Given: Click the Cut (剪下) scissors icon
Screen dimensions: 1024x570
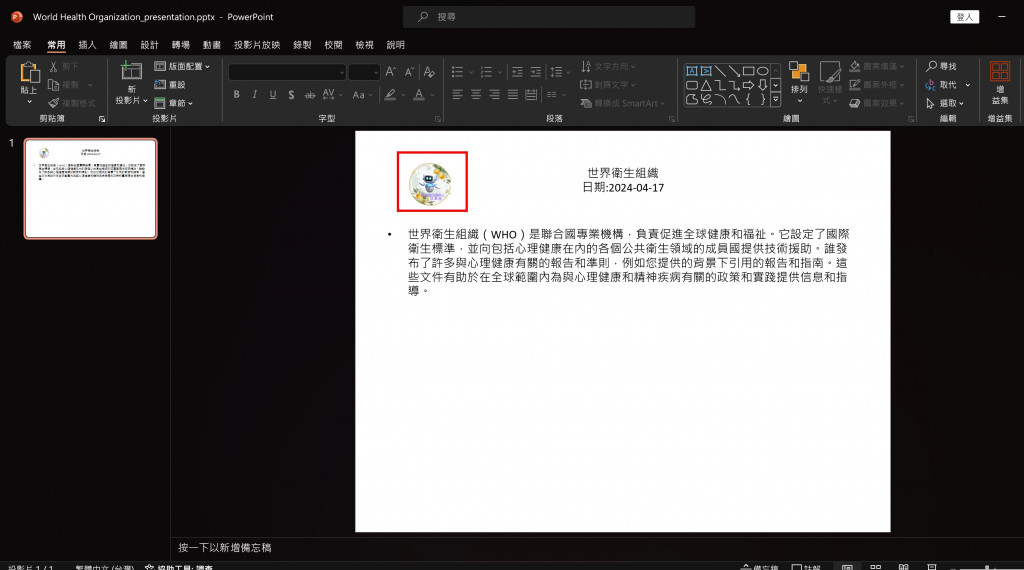Looking at the screenshot, I should [54, 67].
